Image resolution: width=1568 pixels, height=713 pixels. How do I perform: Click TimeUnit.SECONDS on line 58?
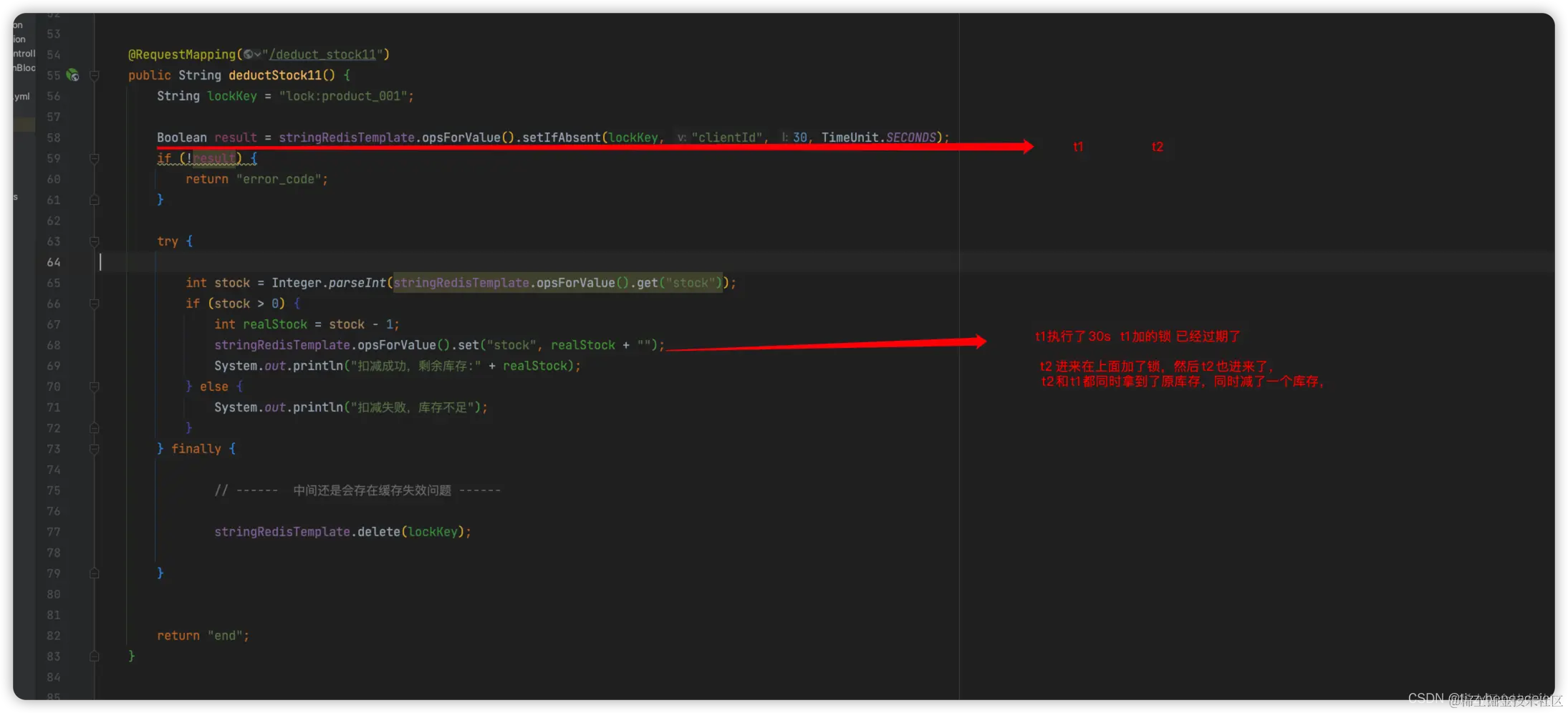[x=879, y=137]
